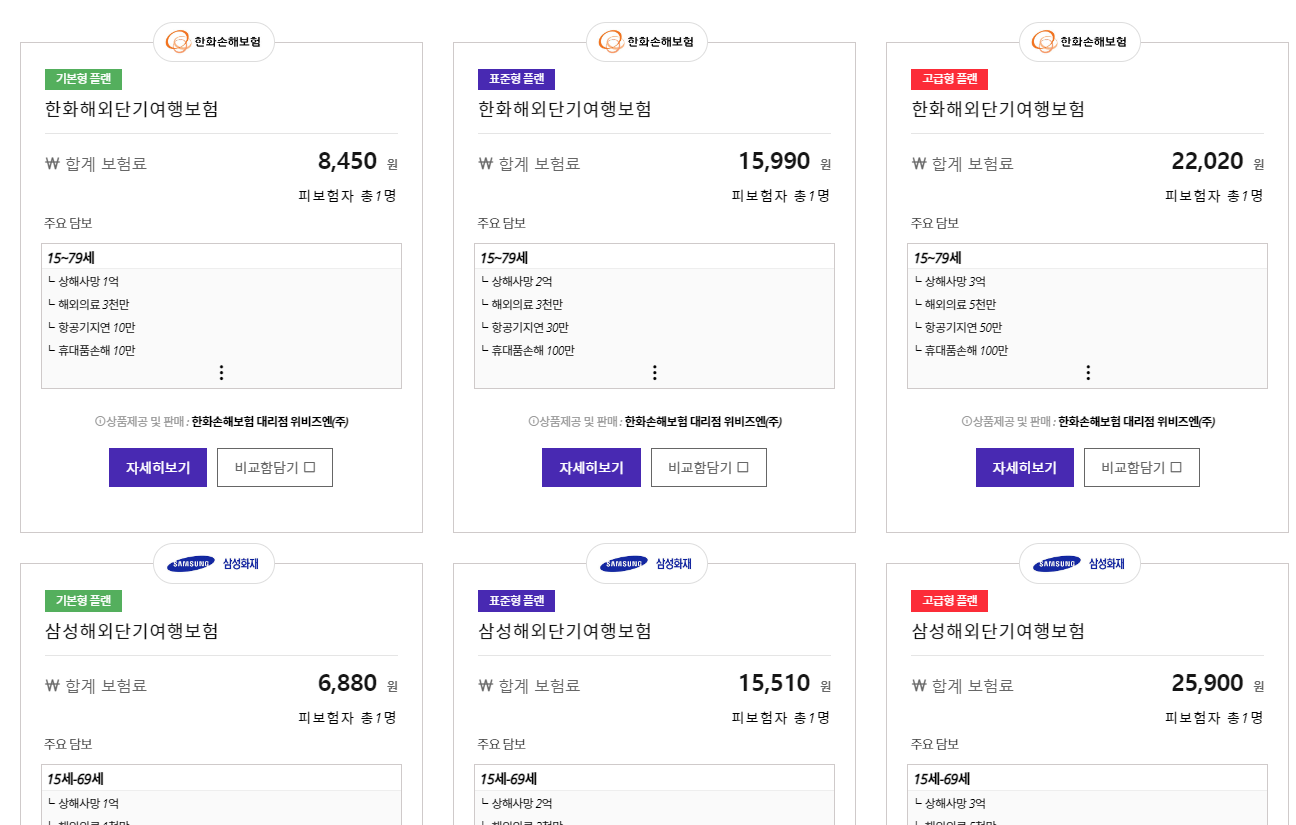The image size is (1296, 825).
Task: Click Hanwha logo above the 15,990 won card
Action: click(646, 42)
